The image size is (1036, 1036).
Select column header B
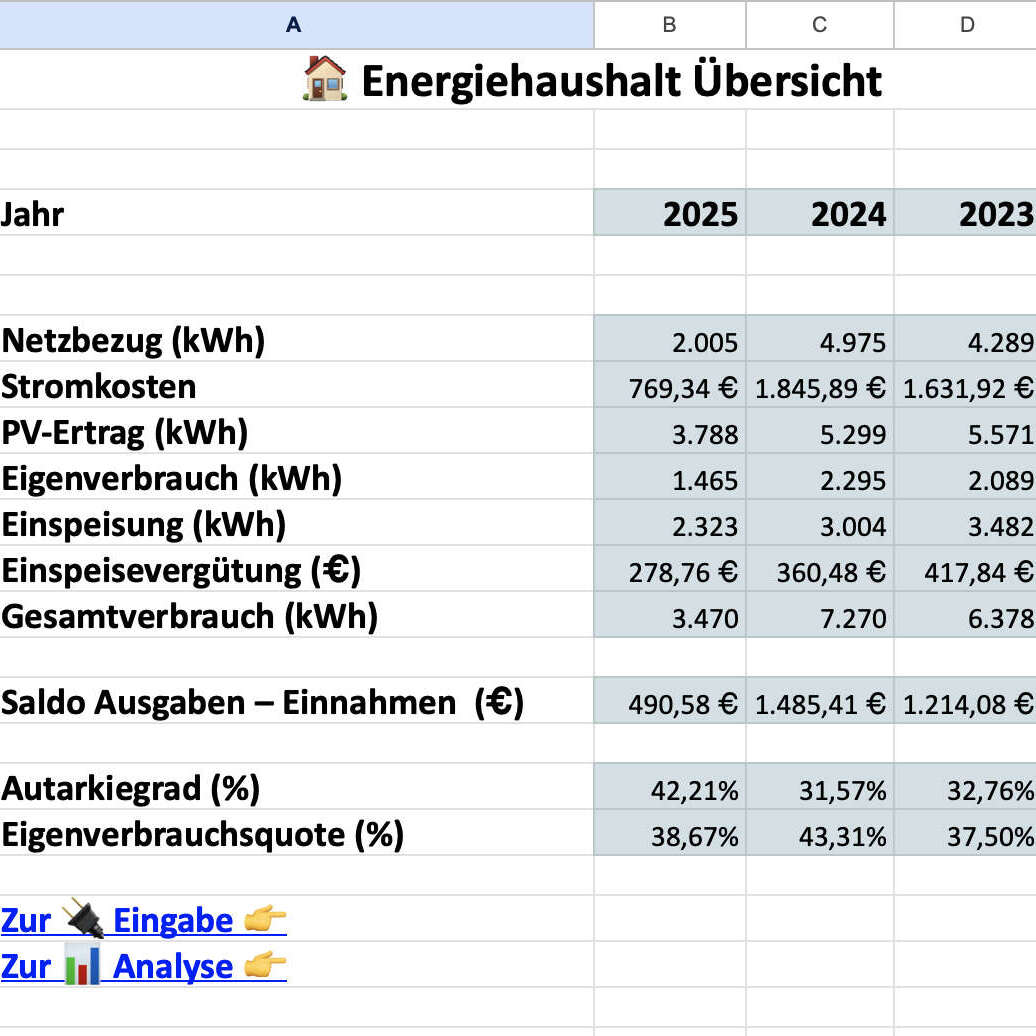669,25
